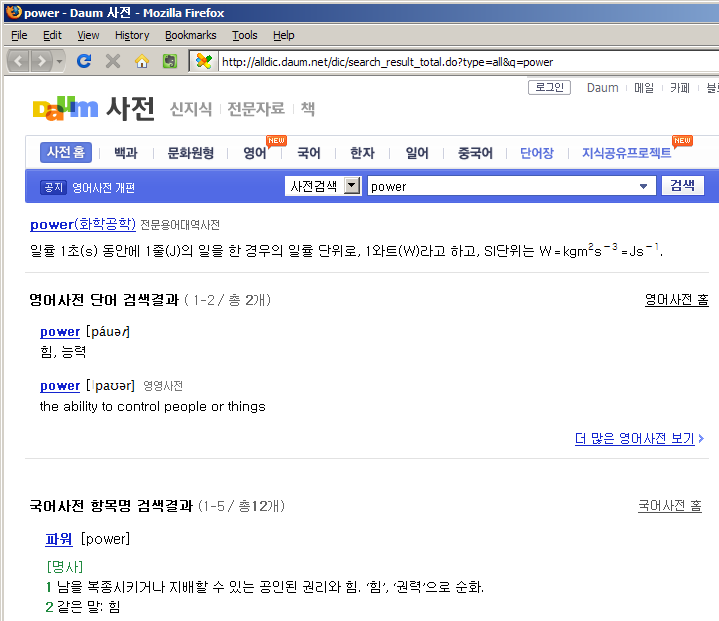Open the power(화학공학) entry link
This screenshot has height=621, width=719.
pyautogui.click(x=83, y=224)
